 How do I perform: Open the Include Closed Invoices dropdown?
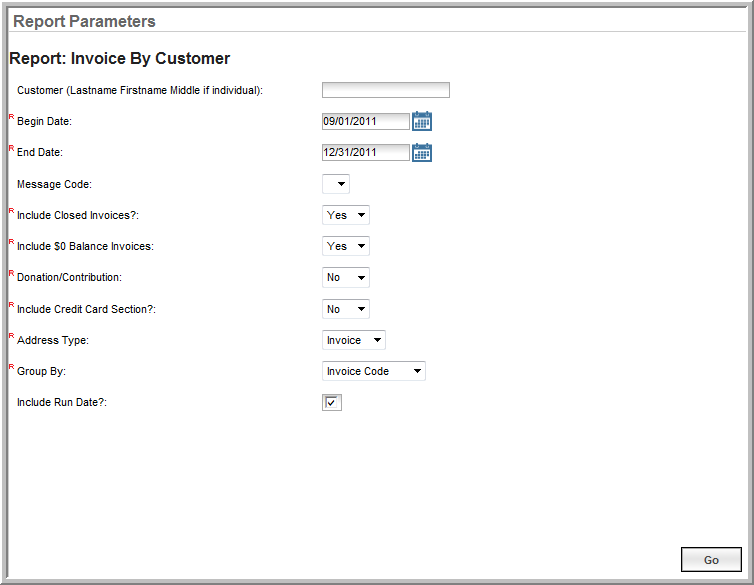tap(346, 215)
